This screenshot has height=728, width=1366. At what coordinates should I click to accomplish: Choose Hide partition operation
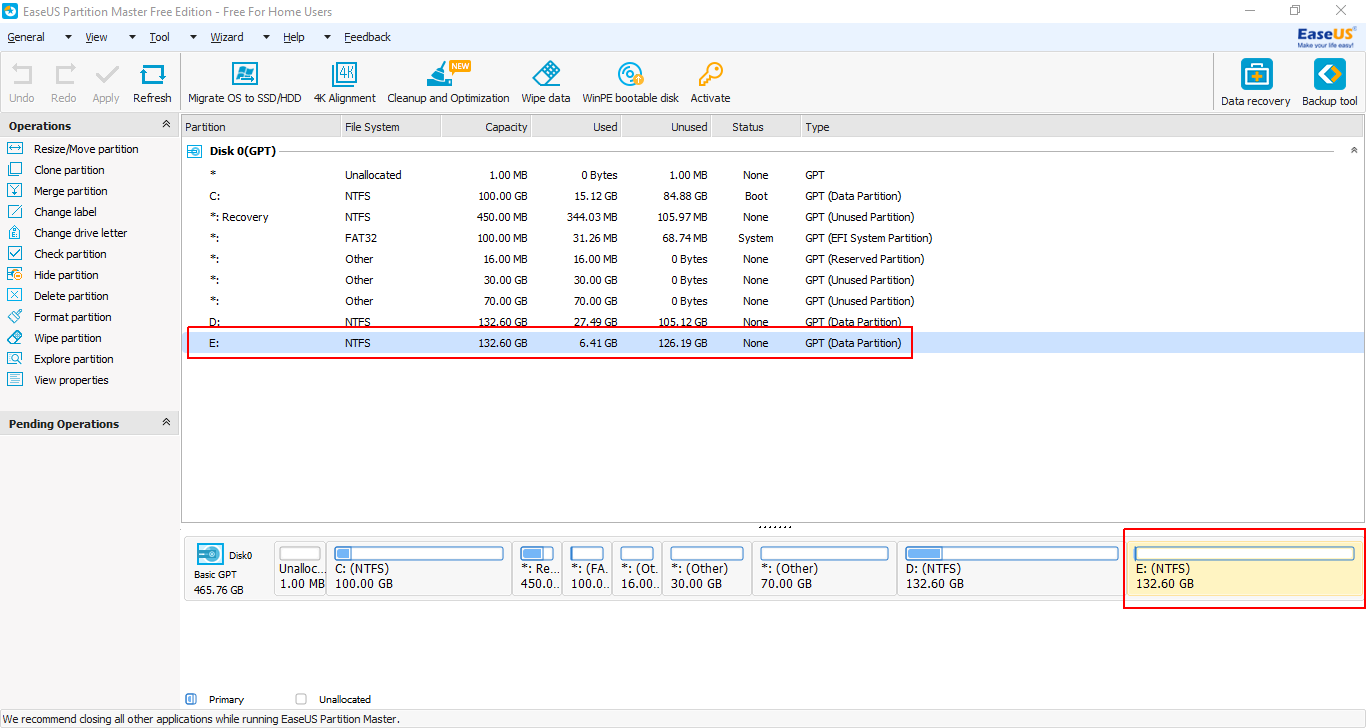point(66,275)
